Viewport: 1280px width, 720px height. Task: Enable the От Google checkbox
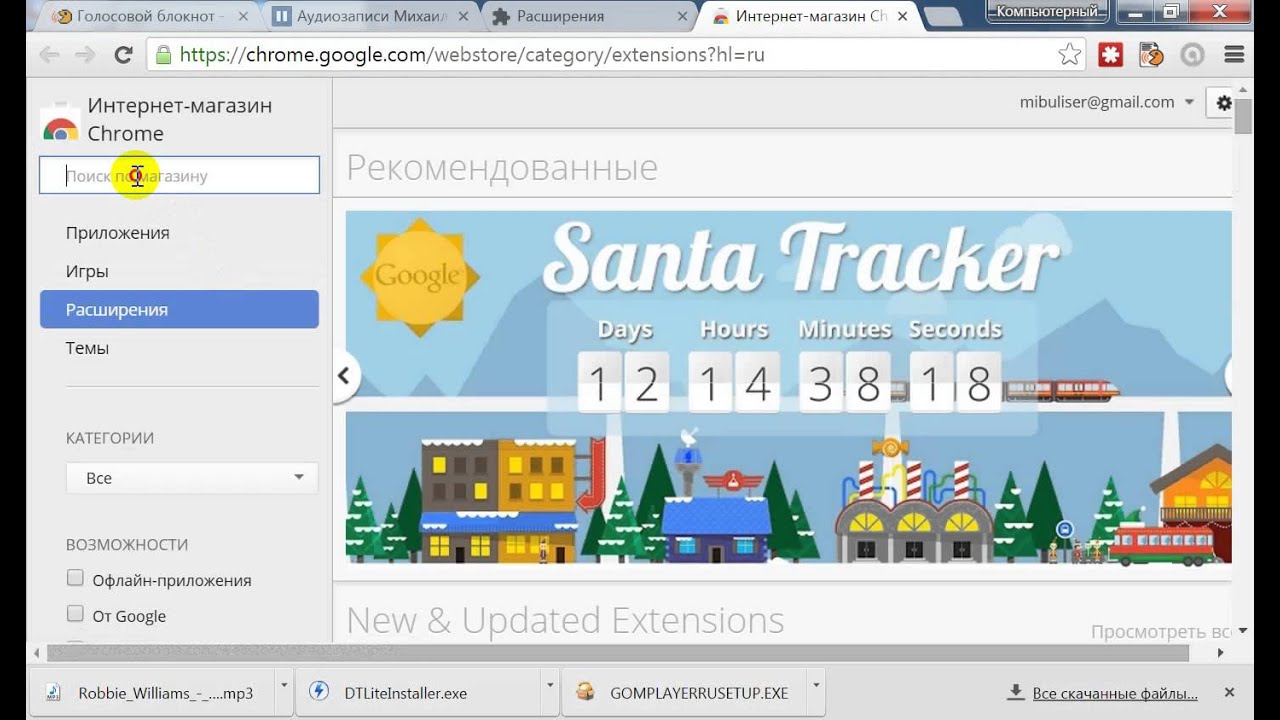click(75, 613)
